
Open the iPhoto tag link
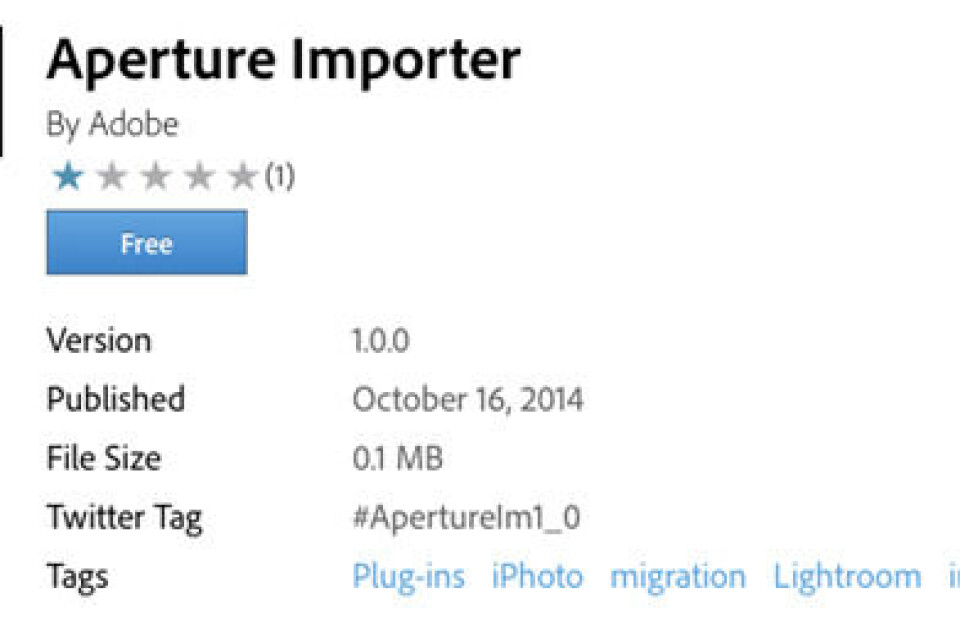[x=537, y=577]
